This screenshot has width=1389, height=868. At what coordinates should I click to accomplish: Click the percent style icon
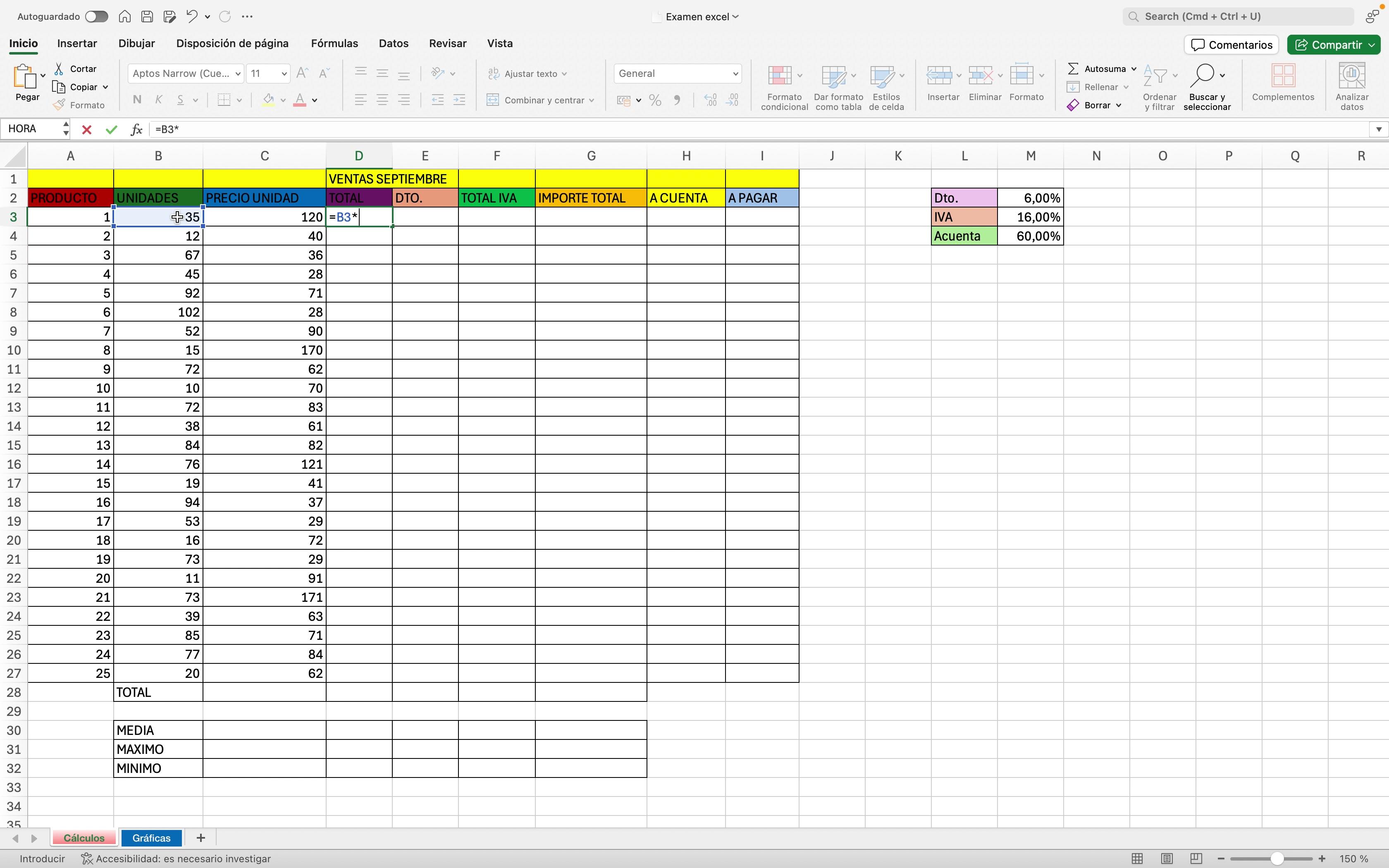[x=655, y=100]
